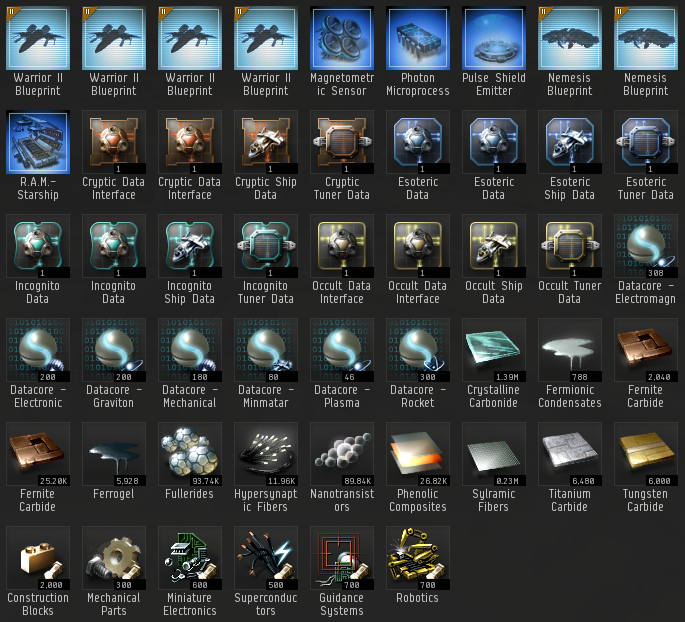Click the Phenolic Composites icon
Viewport: 685px width, 622px height.
418,454
